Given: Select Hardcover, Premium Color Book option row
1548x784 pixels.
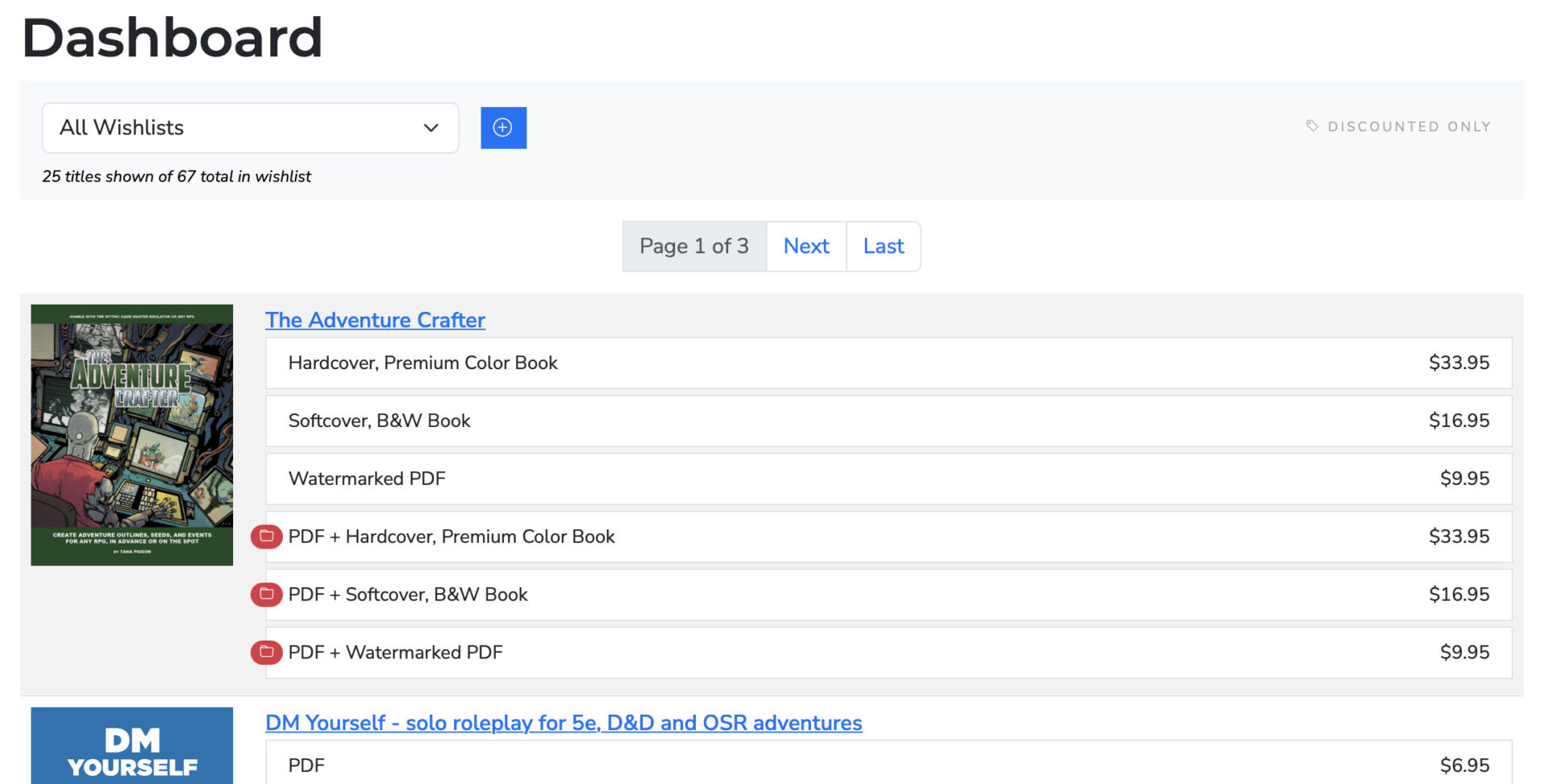Looking at the screenshot, I should click(888, 363).
